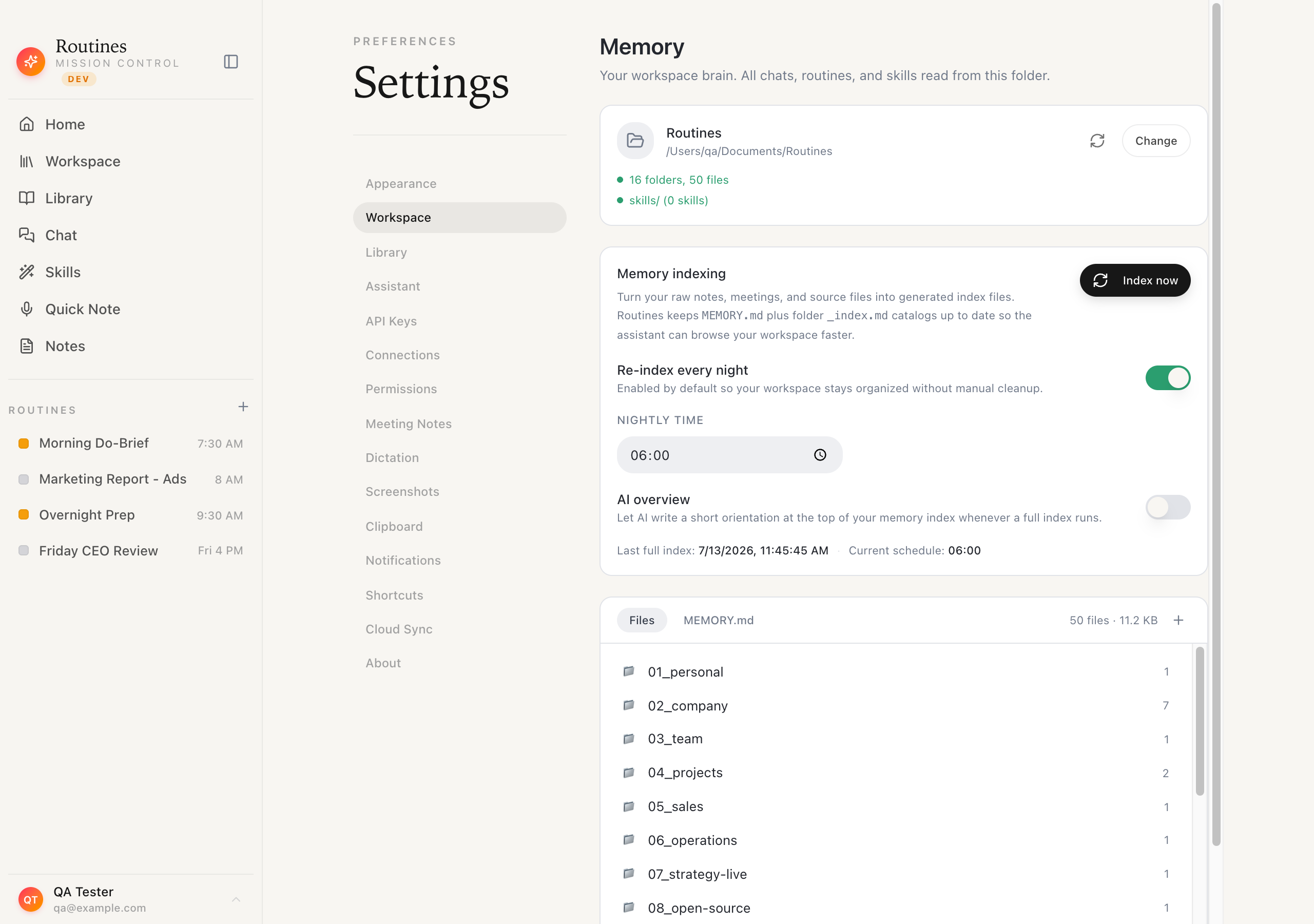Click the Morning Do-Brief orange status dot
Image resolution: width=1314 pixels, height=924 pixels.
coord(24,444)
